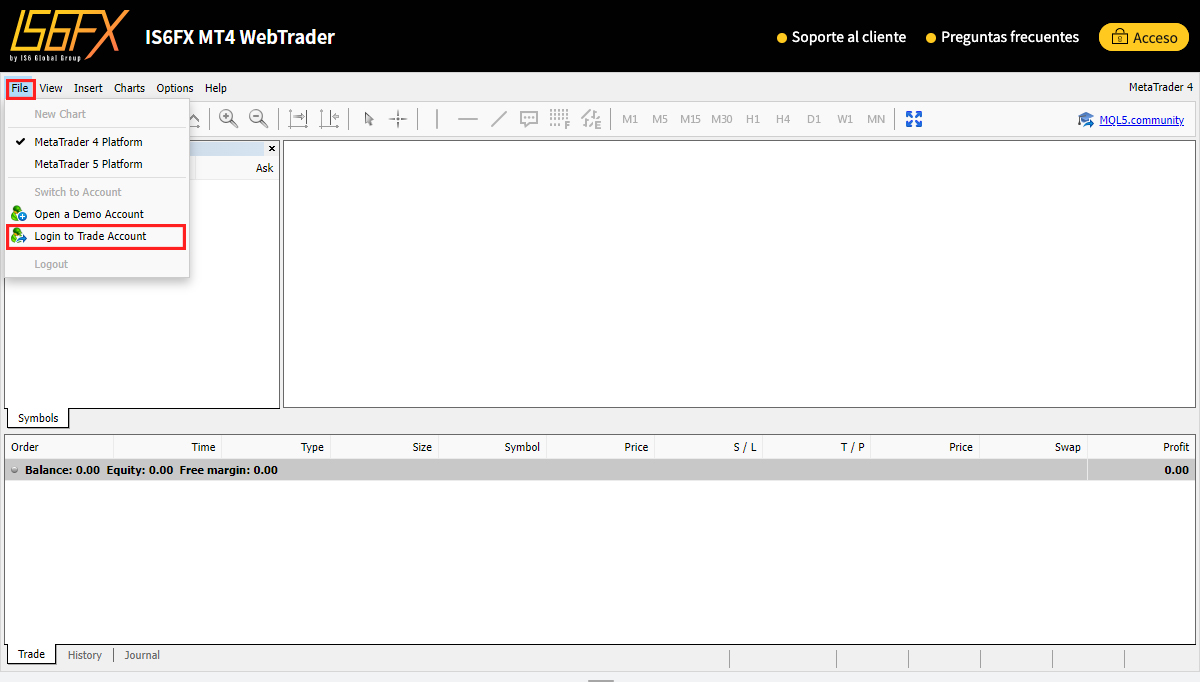Viewport: 1200px width, 682px height.
Task: Choose MetaTrader 5 Platform menu entry
Action: [x=97, y=164]
